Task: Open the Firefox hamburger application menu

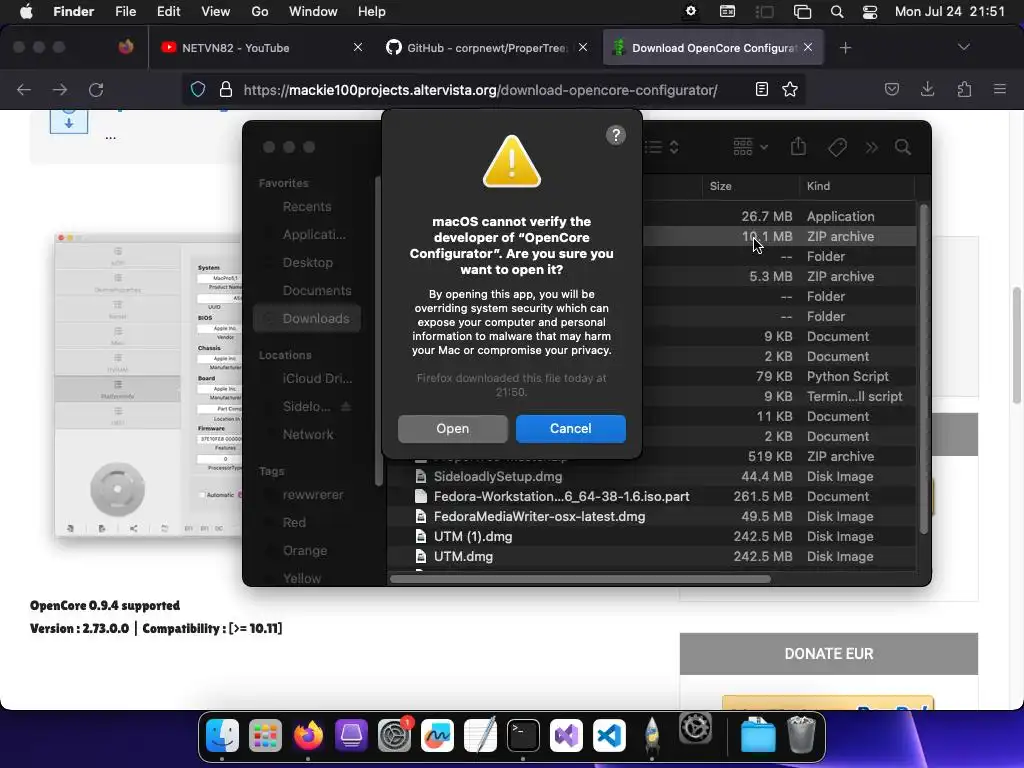Action: pos(999,89)
